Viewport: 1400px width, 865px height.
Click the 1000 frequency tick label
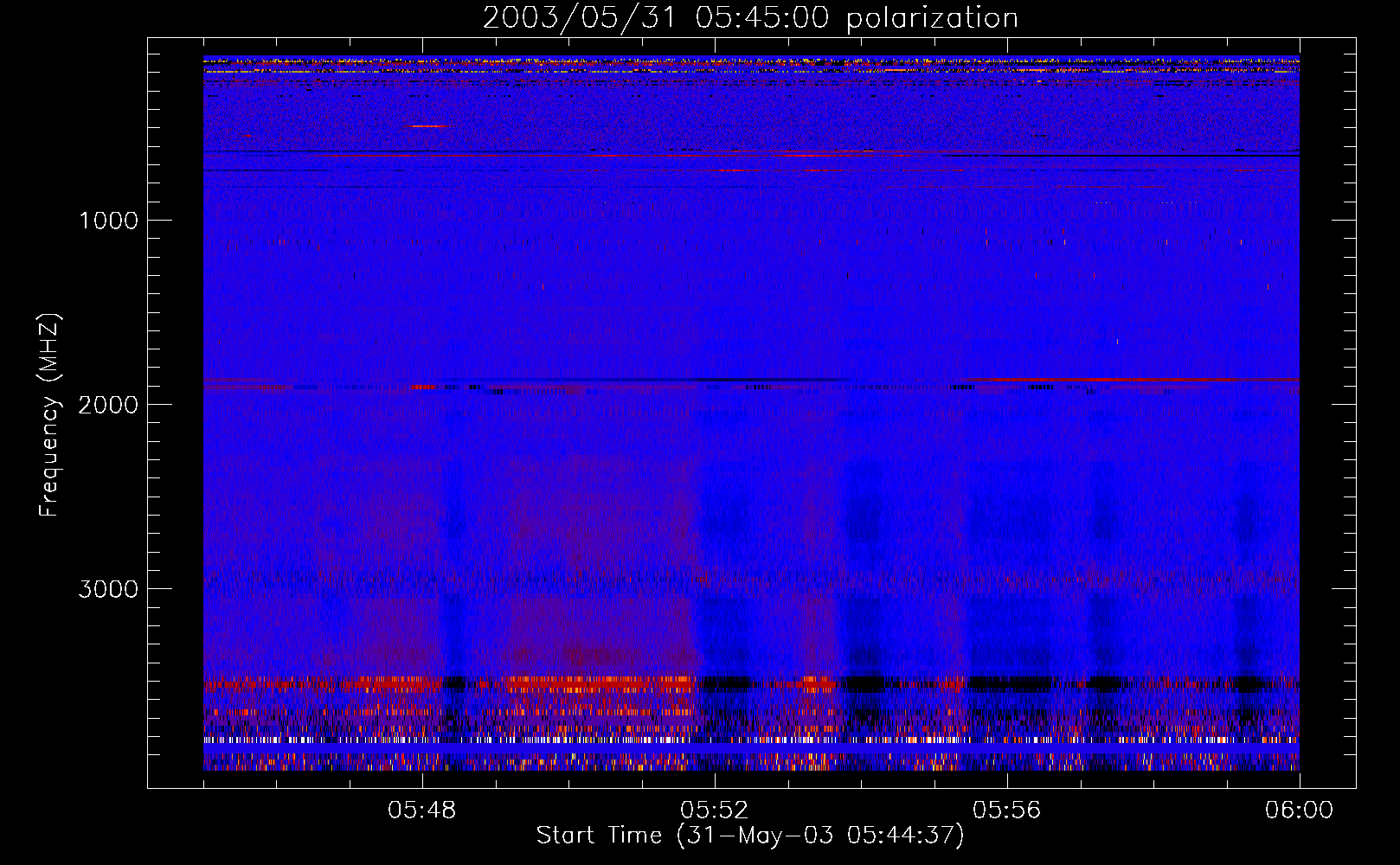pyautogui.click(x=108, y=221)
